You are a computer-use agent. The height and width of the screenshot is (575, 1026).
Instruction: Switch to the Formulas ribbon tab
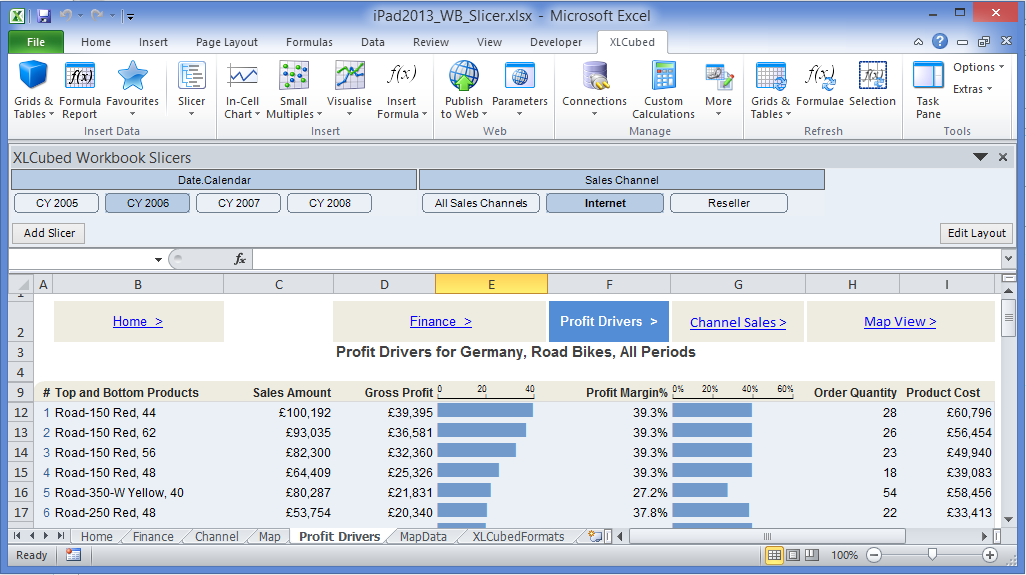point(309,42)
